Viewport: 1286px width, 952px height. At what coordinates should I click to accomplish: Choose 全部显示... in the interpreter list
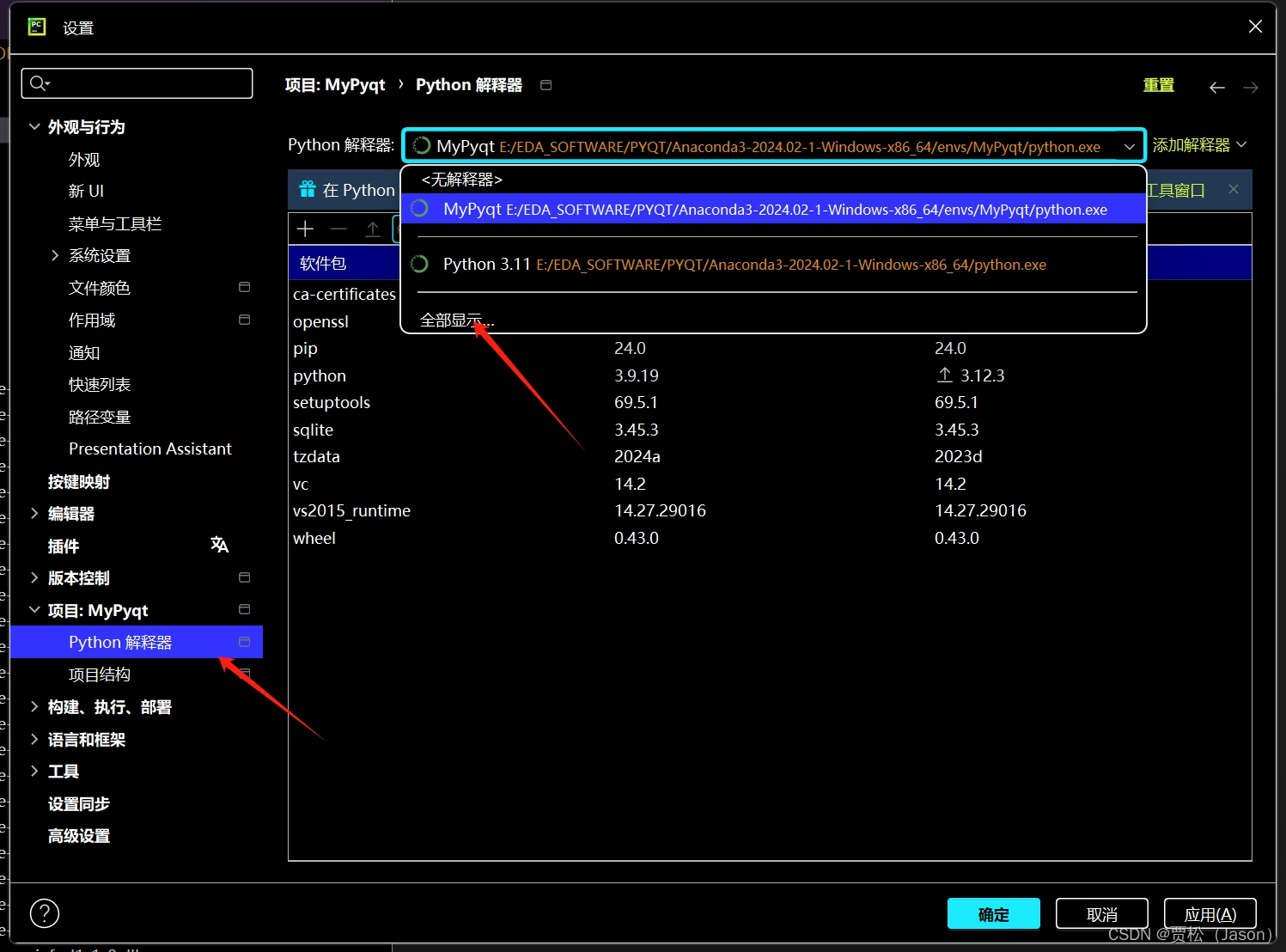point(457,320)
